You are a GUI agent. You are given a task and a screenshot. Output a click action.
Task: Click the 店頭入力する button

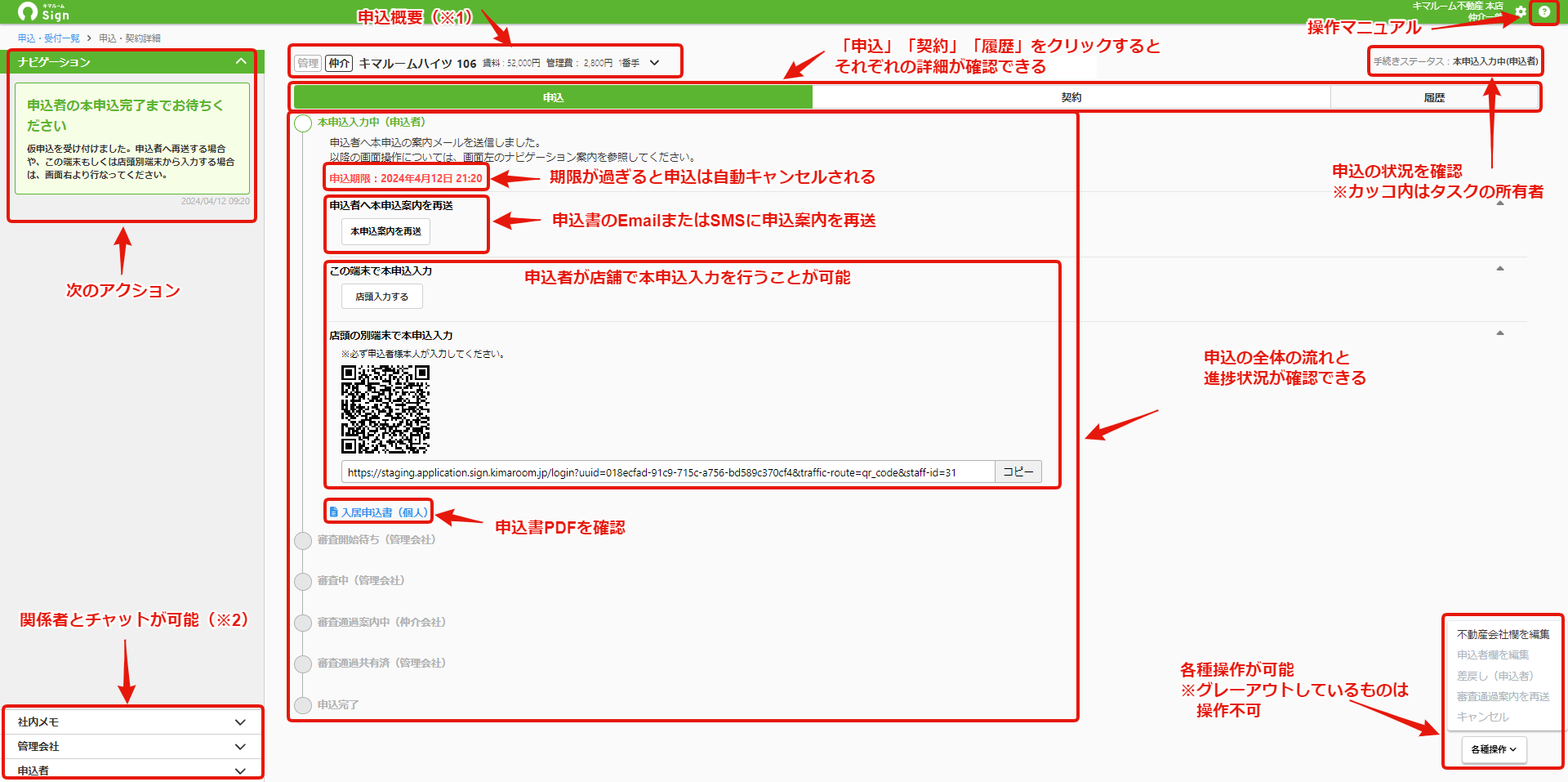coord(381,297)
